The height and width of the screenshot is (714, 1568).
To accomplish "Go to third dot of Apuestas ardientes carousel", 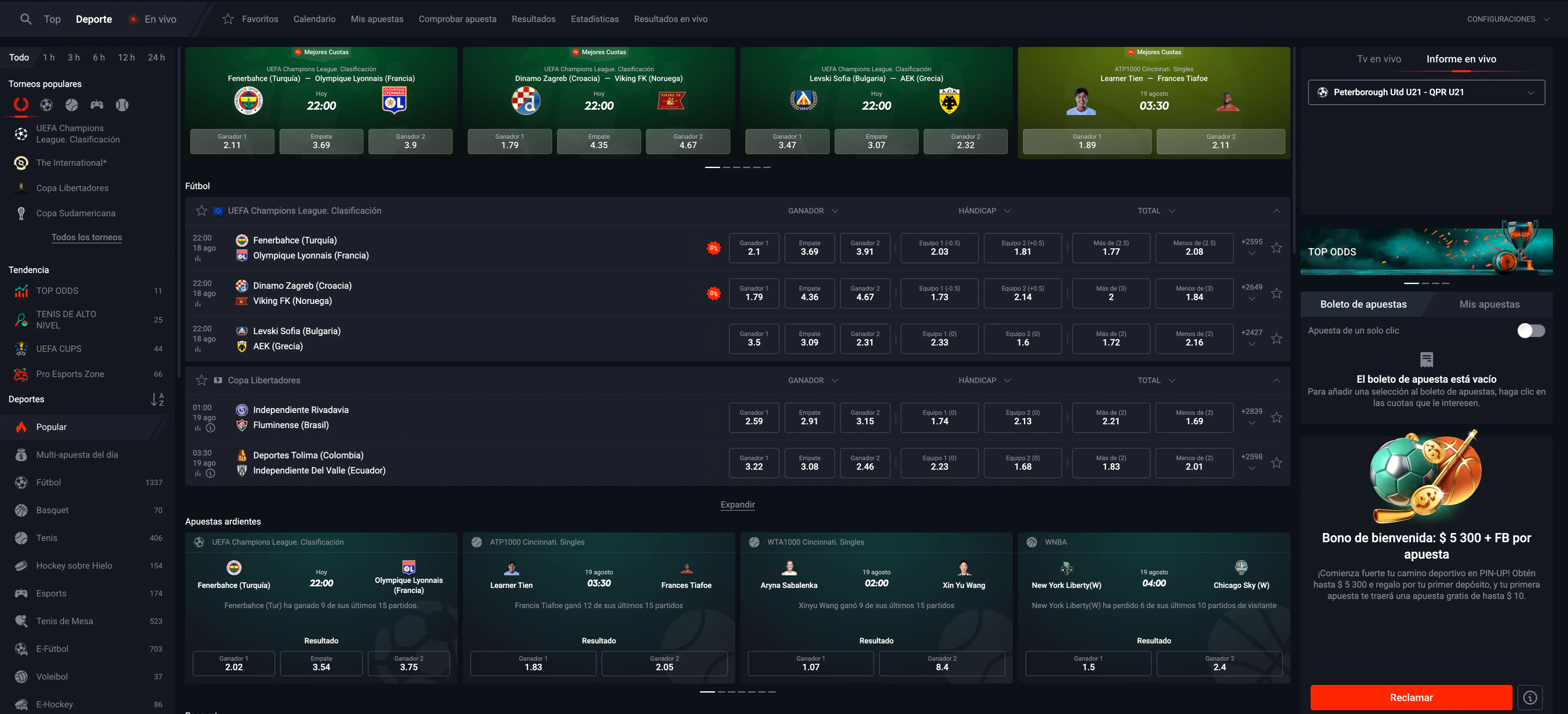I will [732, 692].
